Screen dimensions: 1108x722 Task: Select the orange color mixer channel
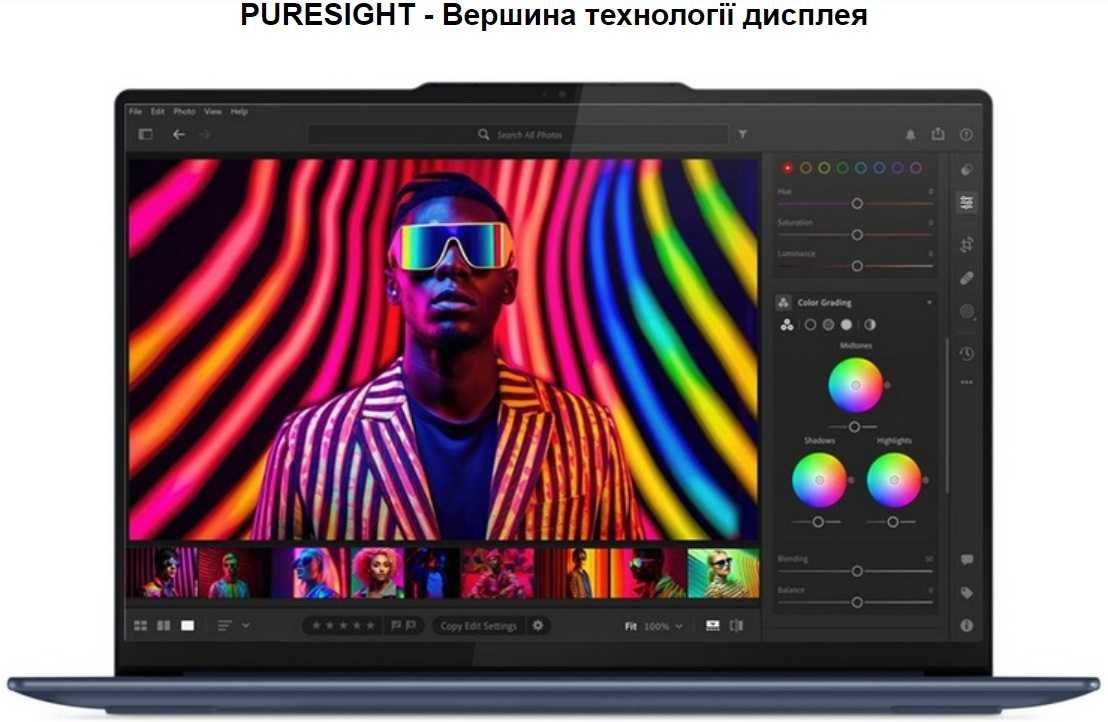tap(806, 168)
